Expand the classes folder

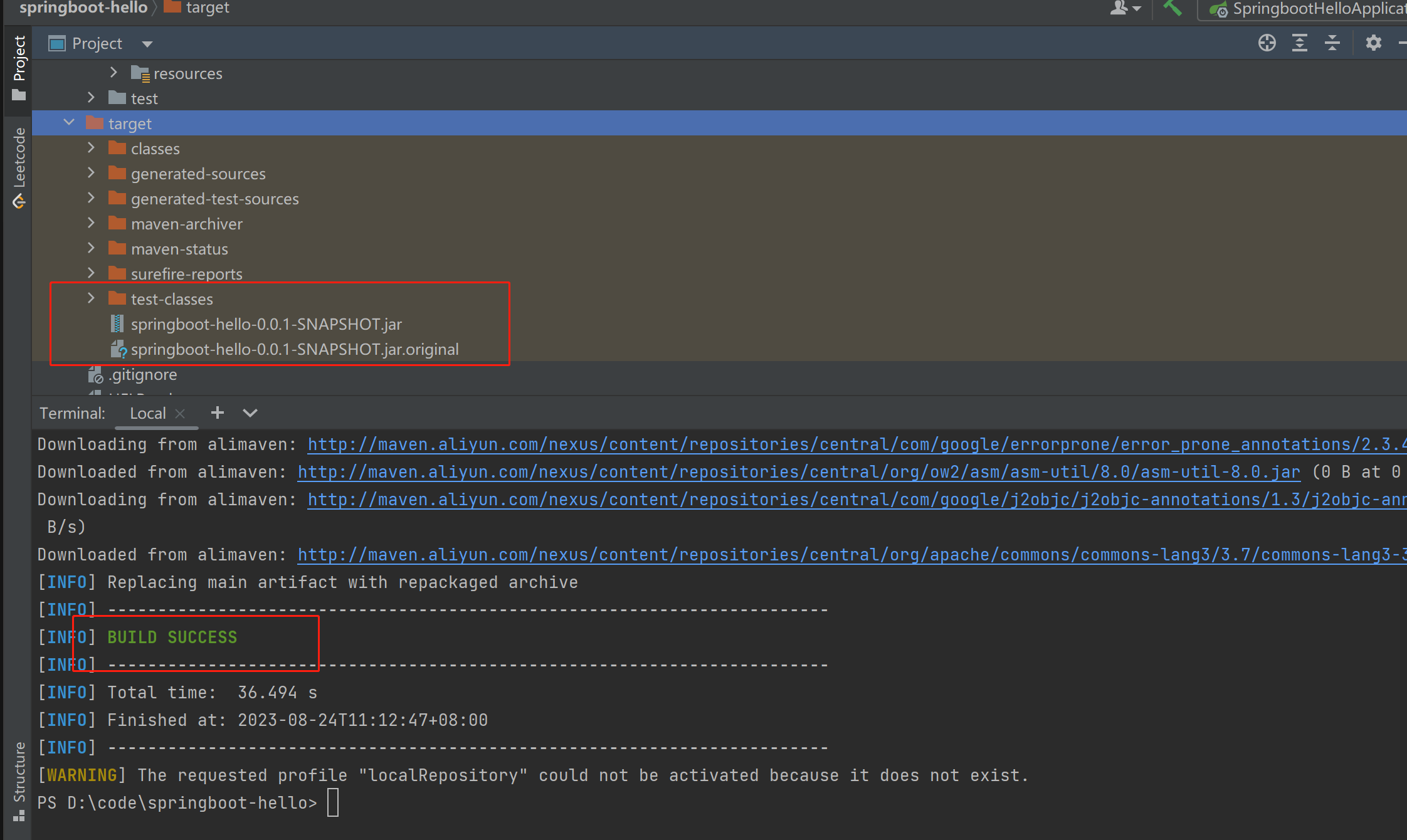91,148
